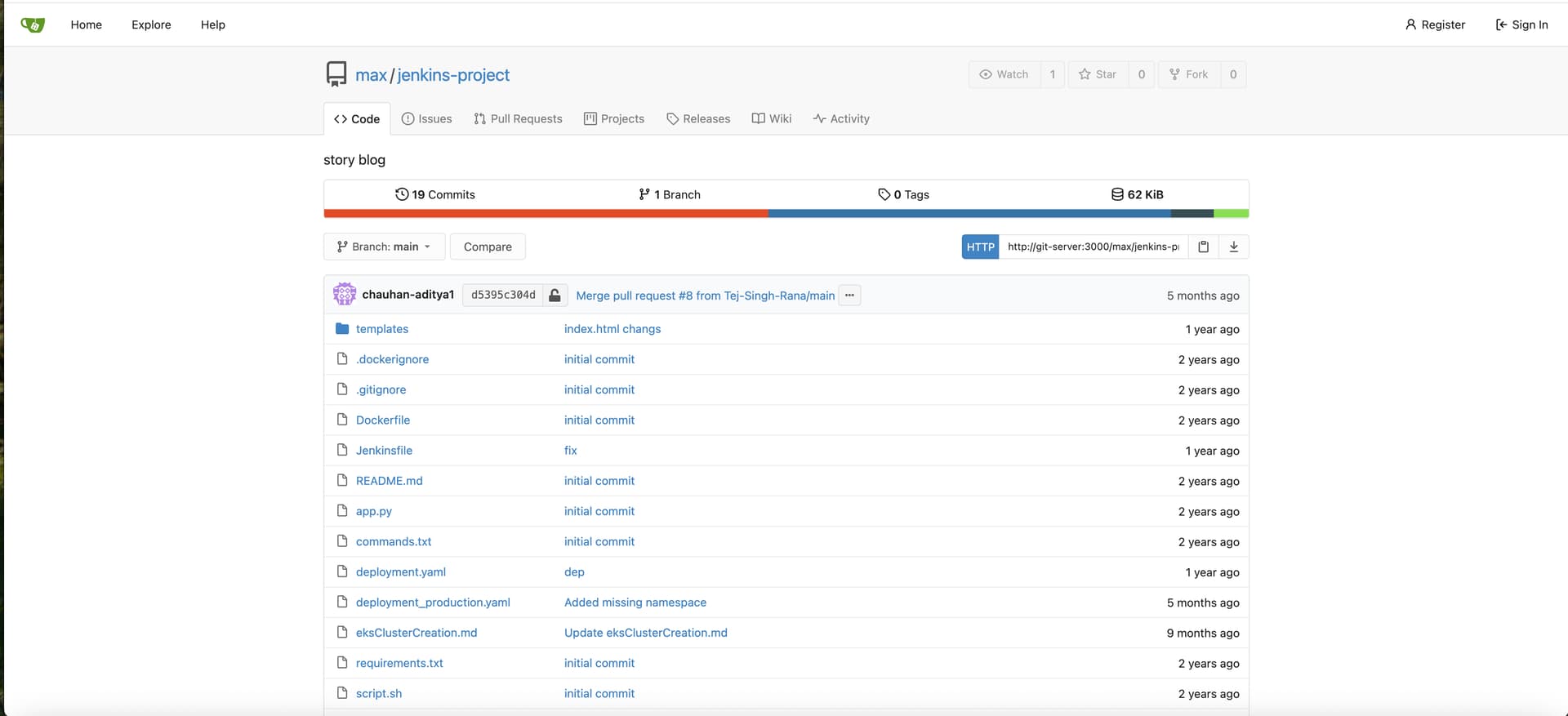View forks count next to Fork

pos(1233,74)
